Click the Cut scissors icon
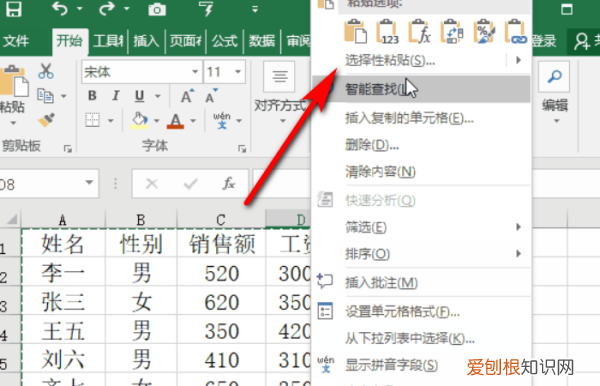 coord(46,71)
